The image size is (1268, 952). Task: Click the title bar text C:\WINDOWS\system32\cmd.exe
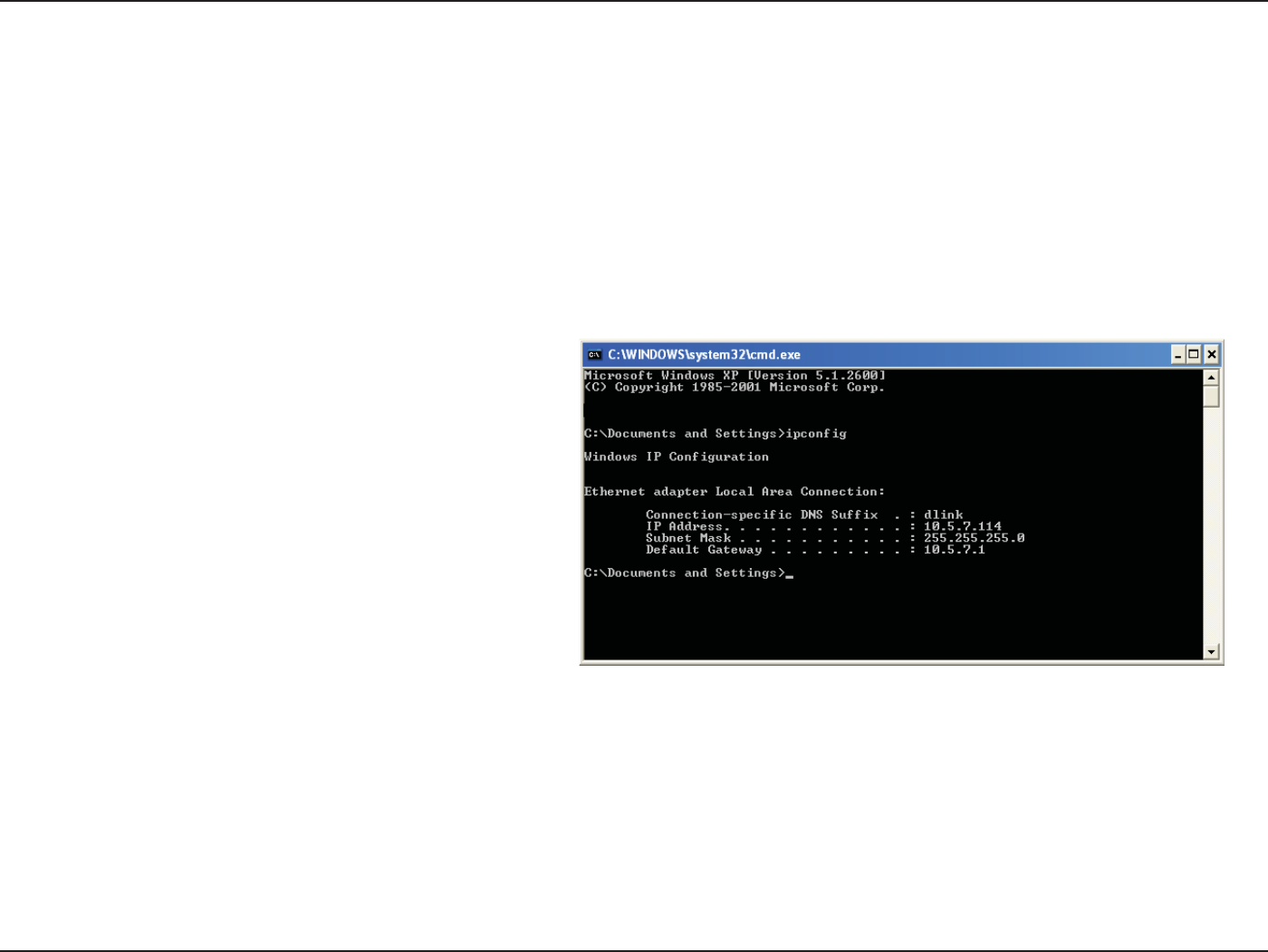point(704,355)
